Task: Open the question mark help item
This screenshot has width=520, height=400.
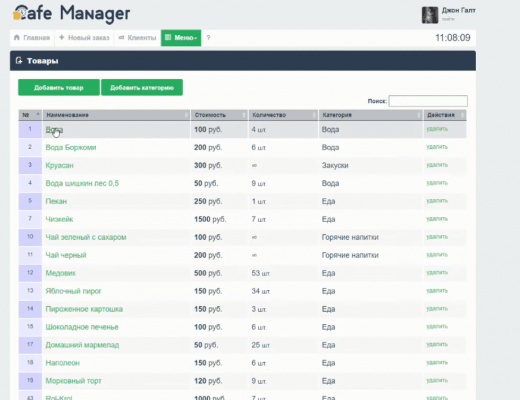Action: click(208, 38)
